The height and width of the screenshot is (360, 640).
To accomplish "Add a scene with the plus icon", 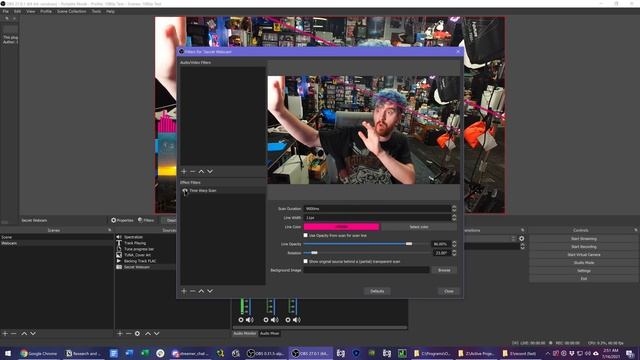I will point(5,333).
